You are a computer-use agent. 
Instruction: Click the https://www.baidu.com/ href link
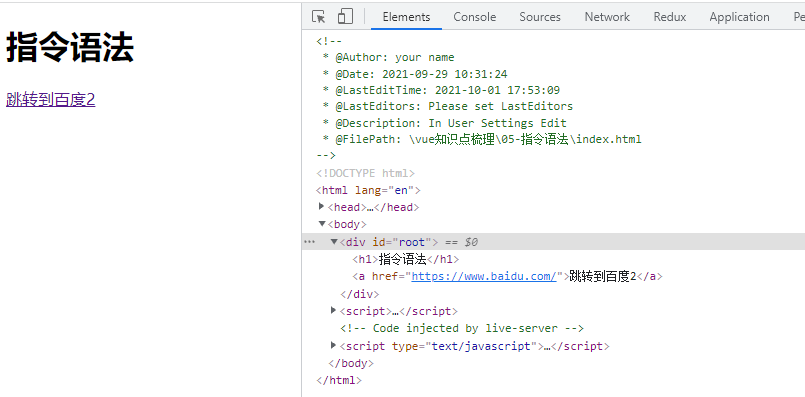[x=484, y=276]
